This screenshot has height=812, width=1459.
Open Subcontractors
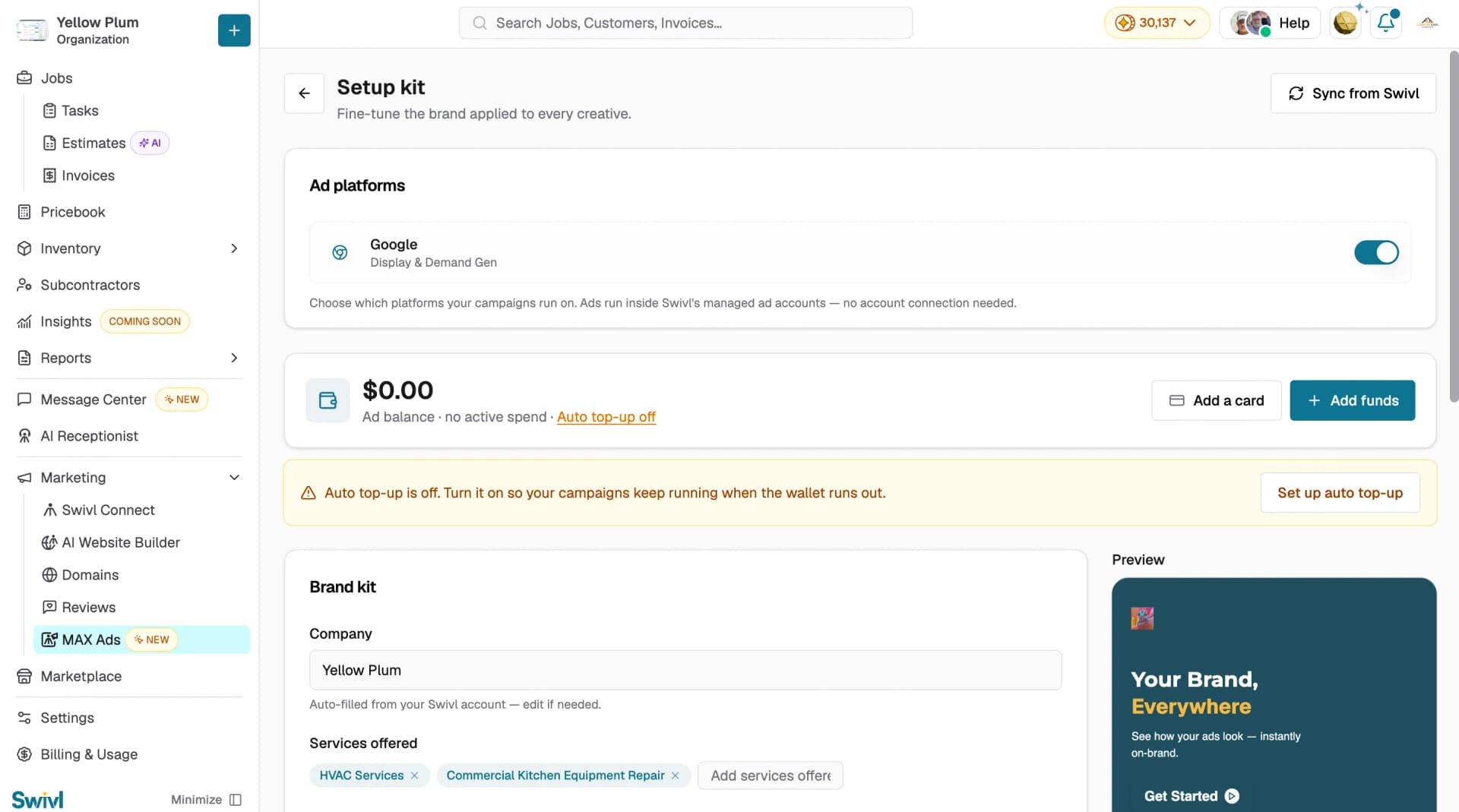90,285
